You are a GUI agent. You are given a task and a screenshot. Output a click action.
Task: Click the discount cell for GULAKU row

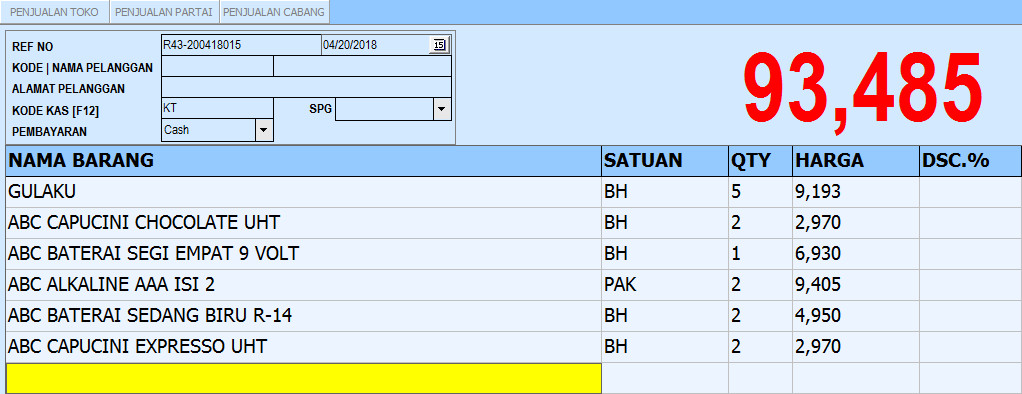970,192
